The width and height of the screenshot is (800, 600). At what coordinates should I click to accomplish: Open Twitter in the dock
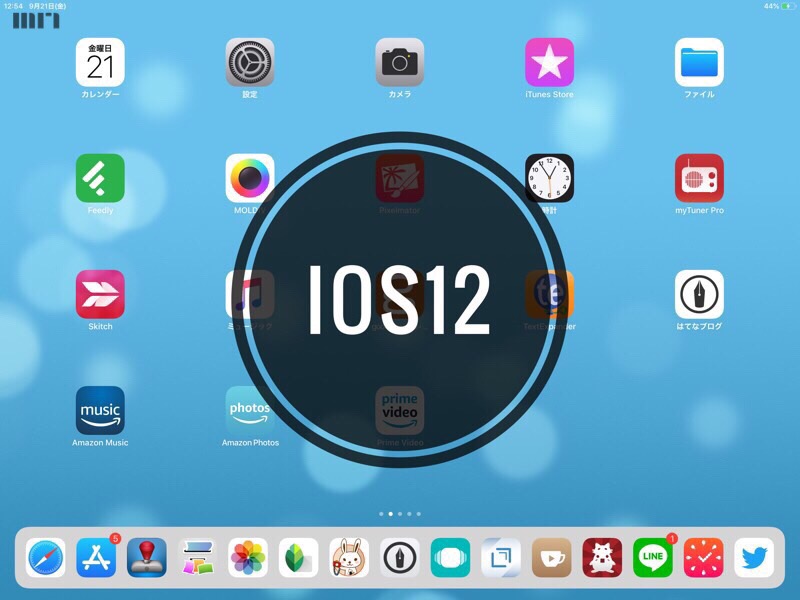tap(754, 558)
